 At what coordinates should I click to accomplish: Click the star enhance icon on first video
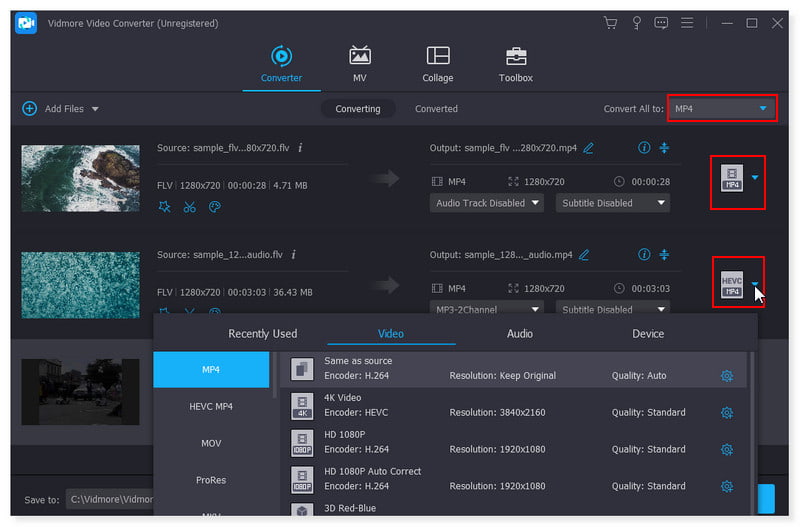[x=164, y=207]
